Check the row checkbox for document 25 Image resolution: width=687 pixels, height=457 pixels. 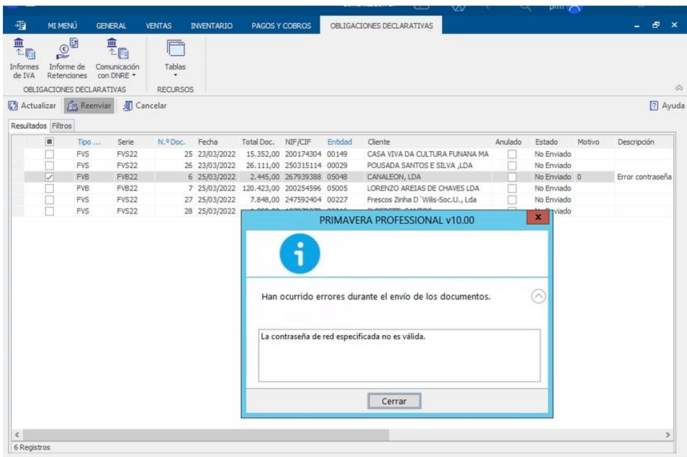pos(49,155)
